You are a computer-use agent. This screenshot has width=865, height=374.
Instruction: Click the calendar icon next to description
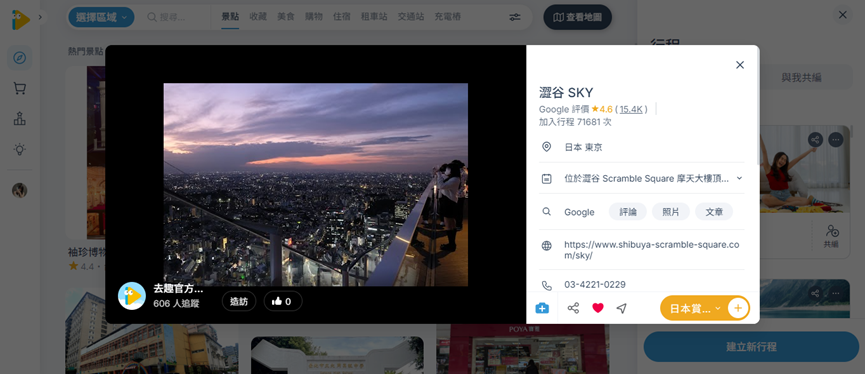tap(547, 179)
